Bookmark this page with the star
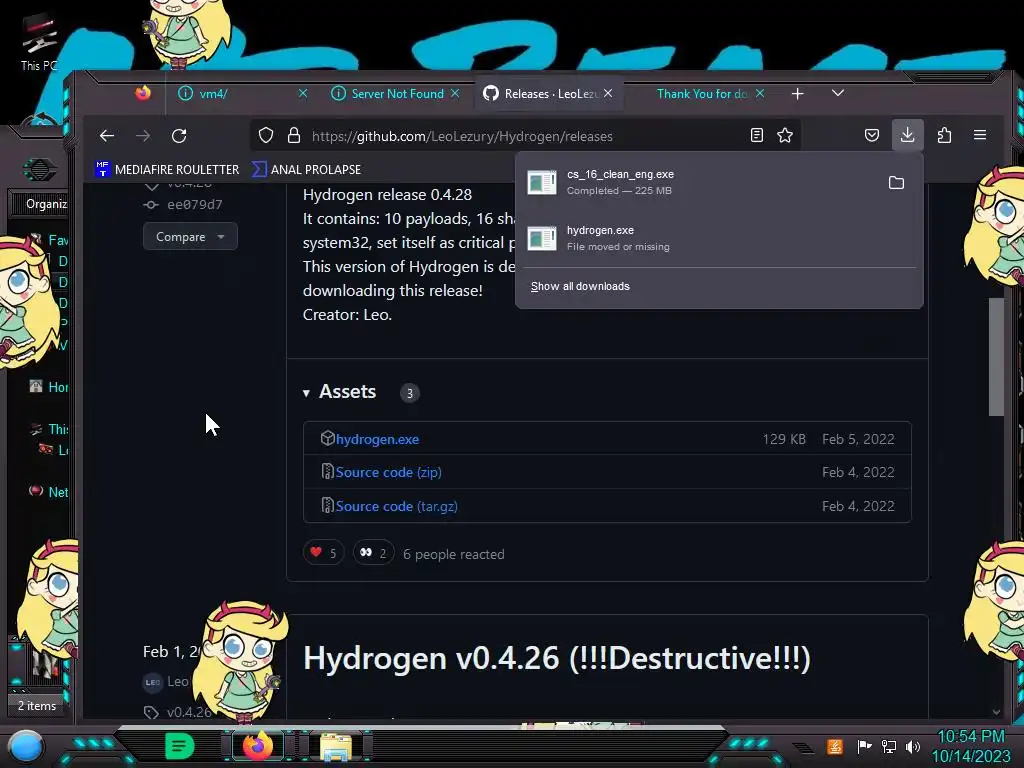The width and height of the screenshot is (1024, 768). [785, 136]
